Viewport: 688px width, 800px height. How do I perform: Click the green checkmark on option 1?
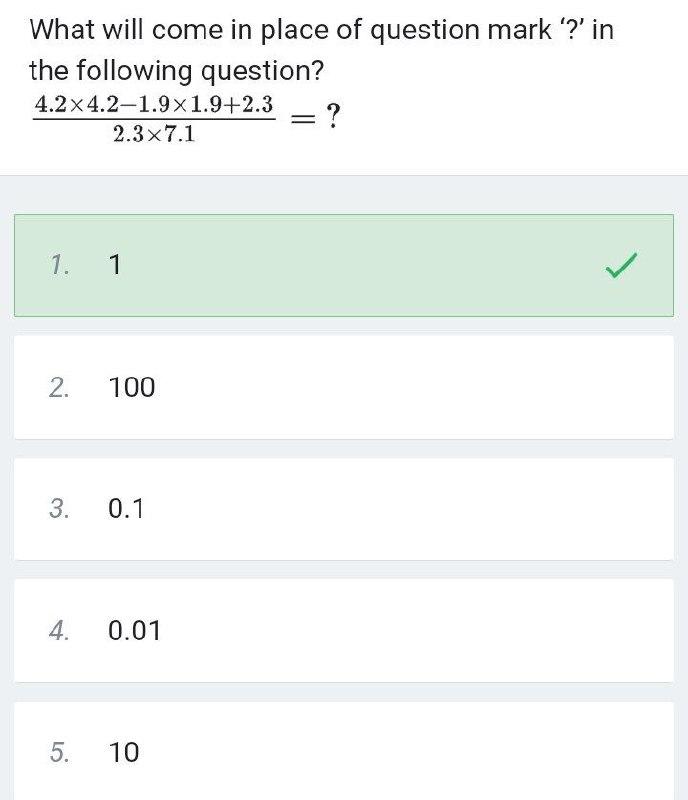pos(621,265)
